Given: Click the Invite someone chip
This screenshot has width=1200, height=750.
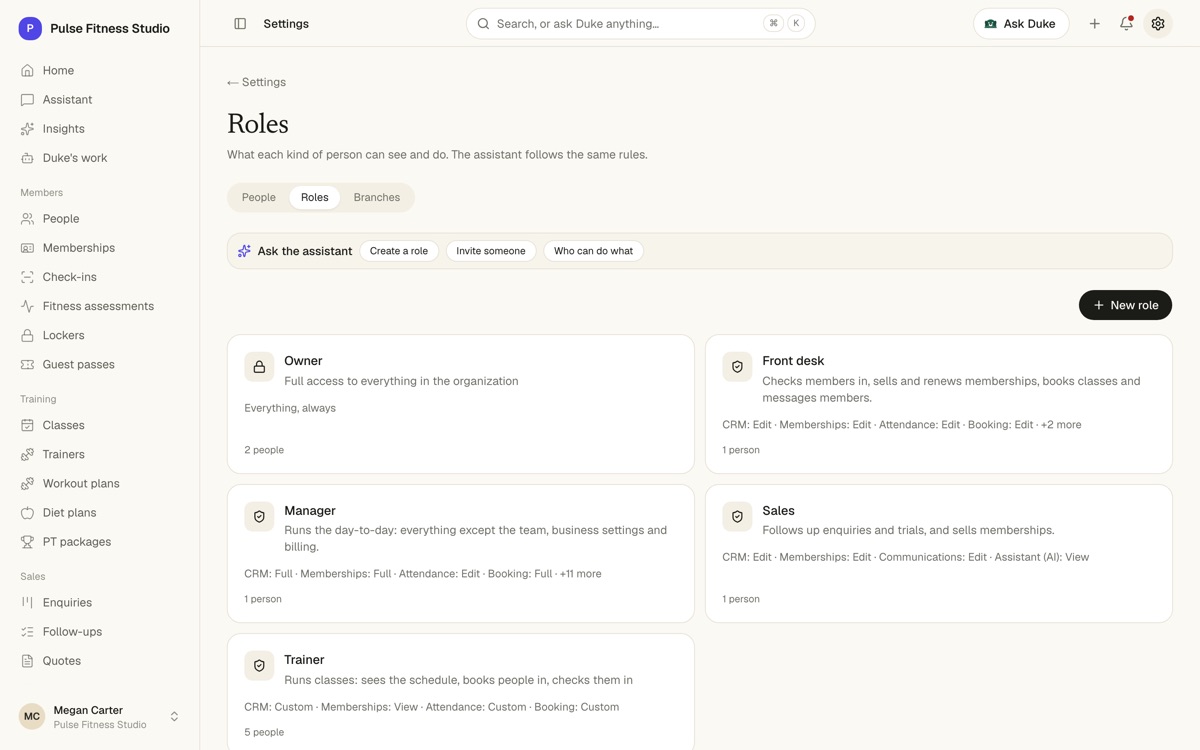Looking at the screenshot, I should [x=491, y=251].
